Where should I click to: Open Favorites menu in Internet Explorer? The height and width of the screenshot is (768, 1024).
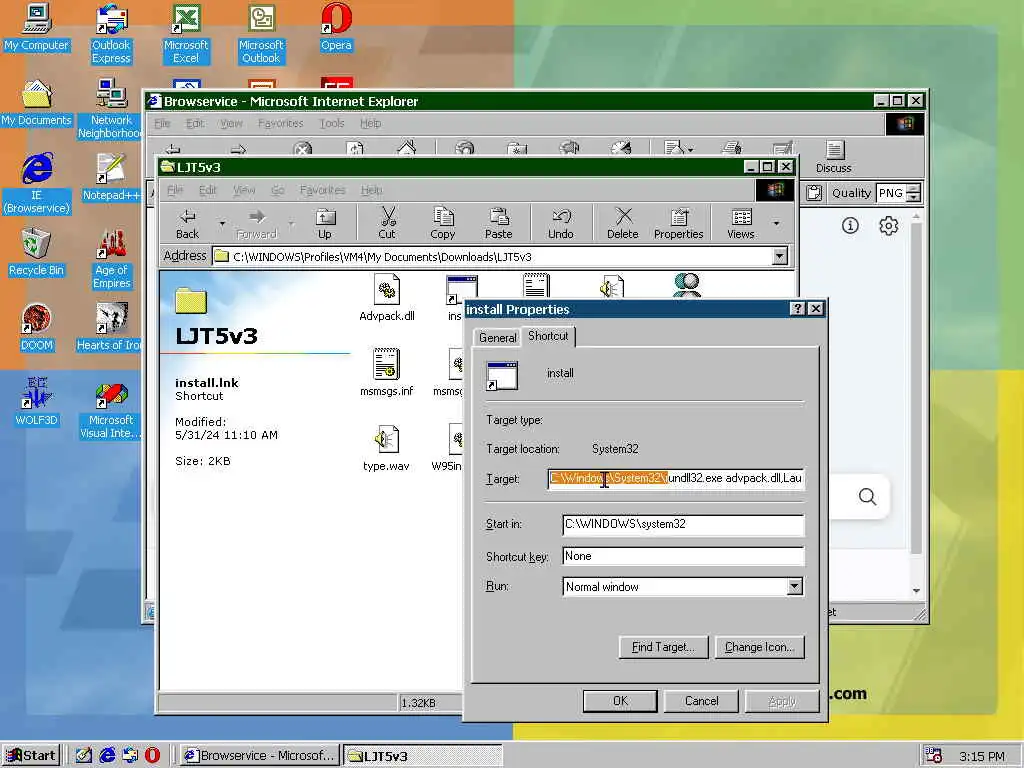click(280, 123)
